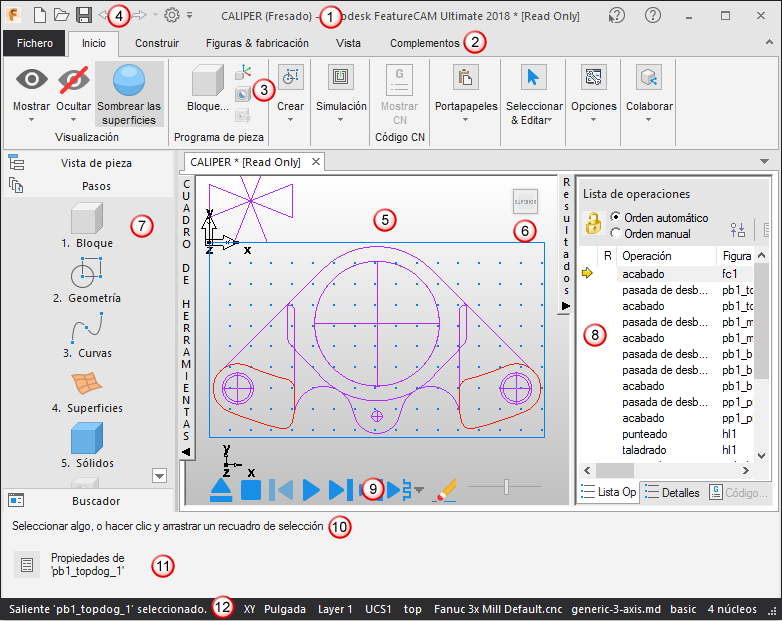Open the gear settings icon in the title bar
782x621 pixels.
[172, 15]
